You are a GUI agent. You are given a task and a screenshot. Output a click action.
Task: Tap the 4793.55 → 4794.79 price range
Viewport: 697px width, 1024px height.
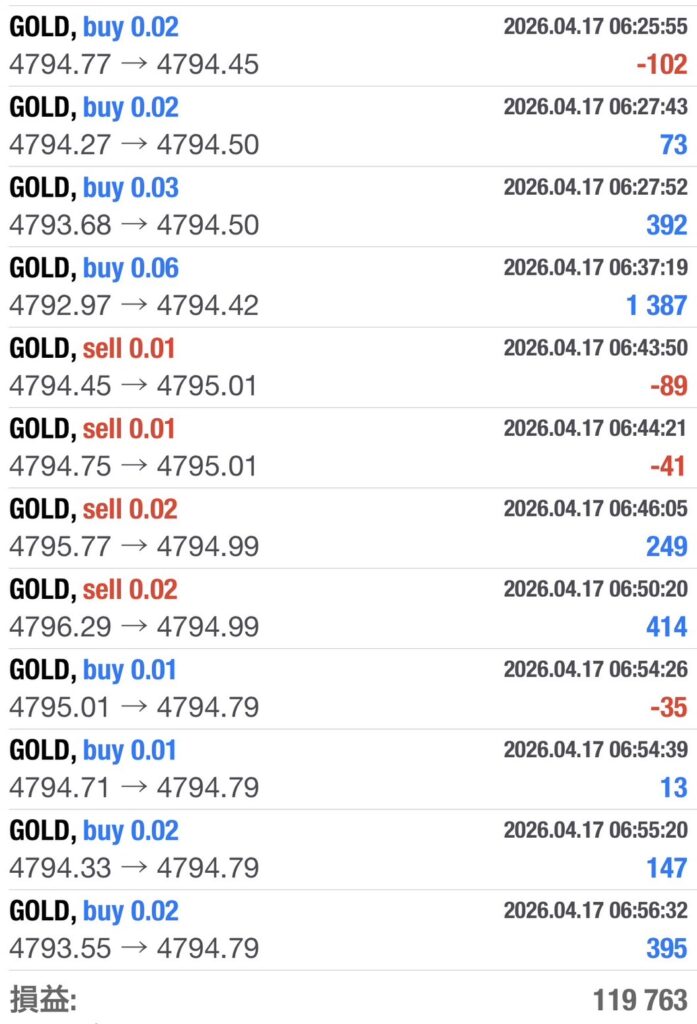(x=133, y=948)
